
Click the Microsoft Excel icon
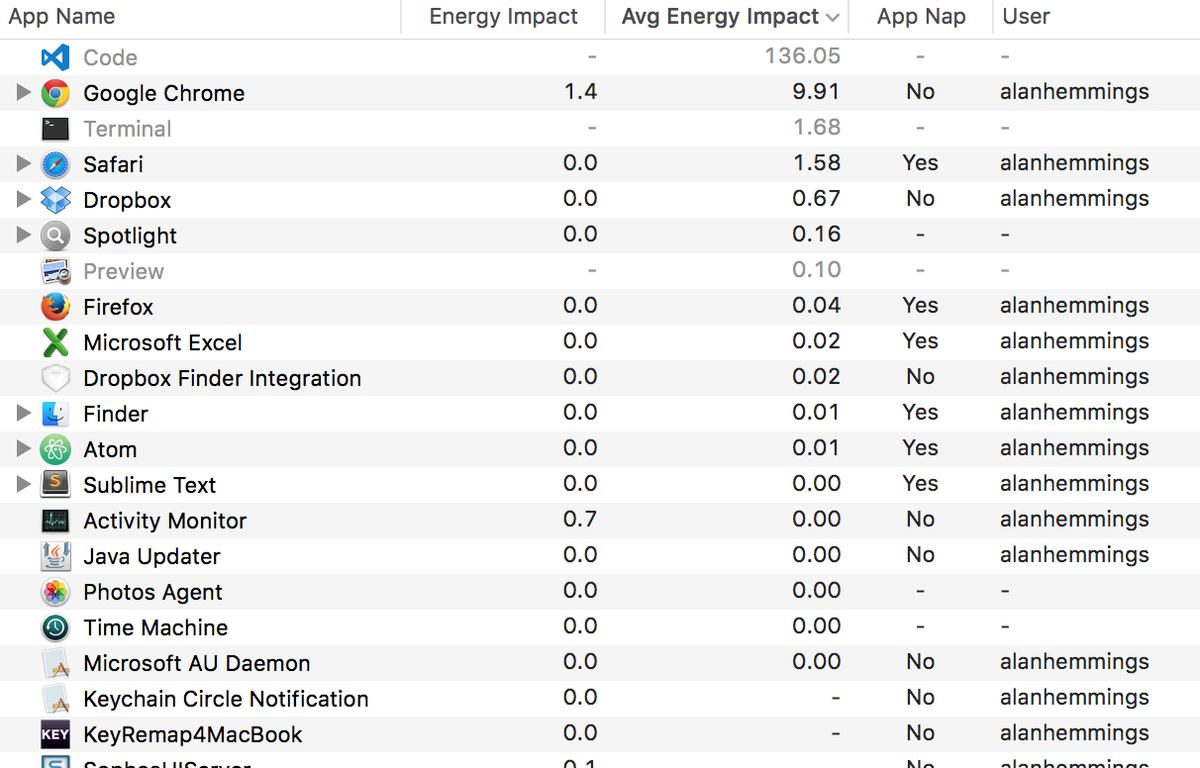[55, 343]
